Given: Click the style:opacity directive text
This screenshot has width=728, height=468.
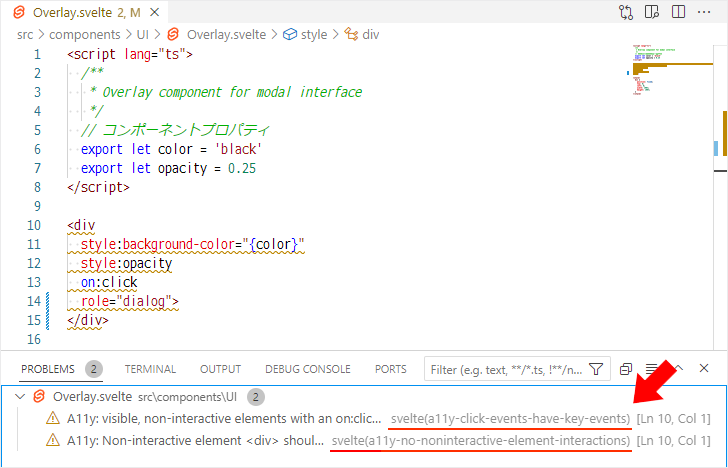Looking at the screenshot, I should tap(126, 263).
